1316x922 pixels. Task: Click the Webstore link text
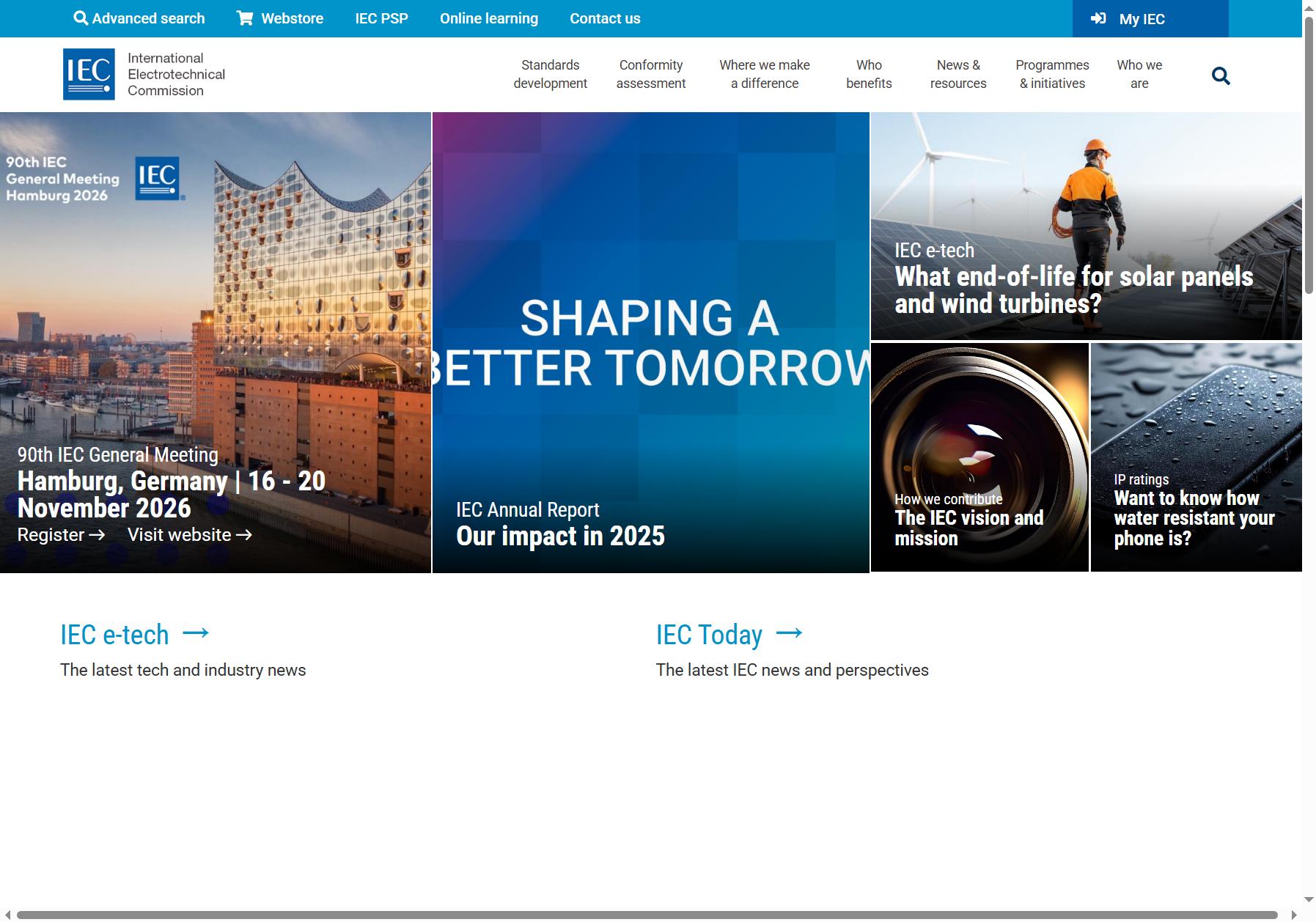coord(292,18)
